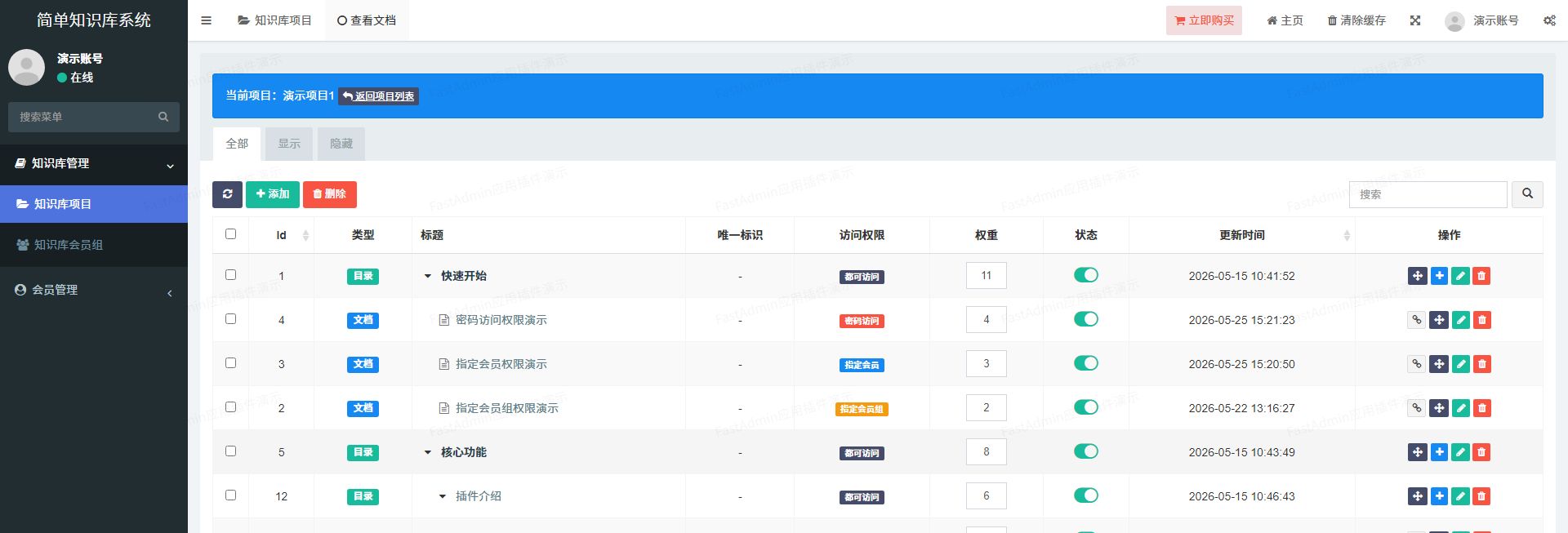Image resolution: width=1568 pixels, height=533 pixels.
Task: Collapse the 知识库管理 sidebar menu
Action: click(94, 164)
